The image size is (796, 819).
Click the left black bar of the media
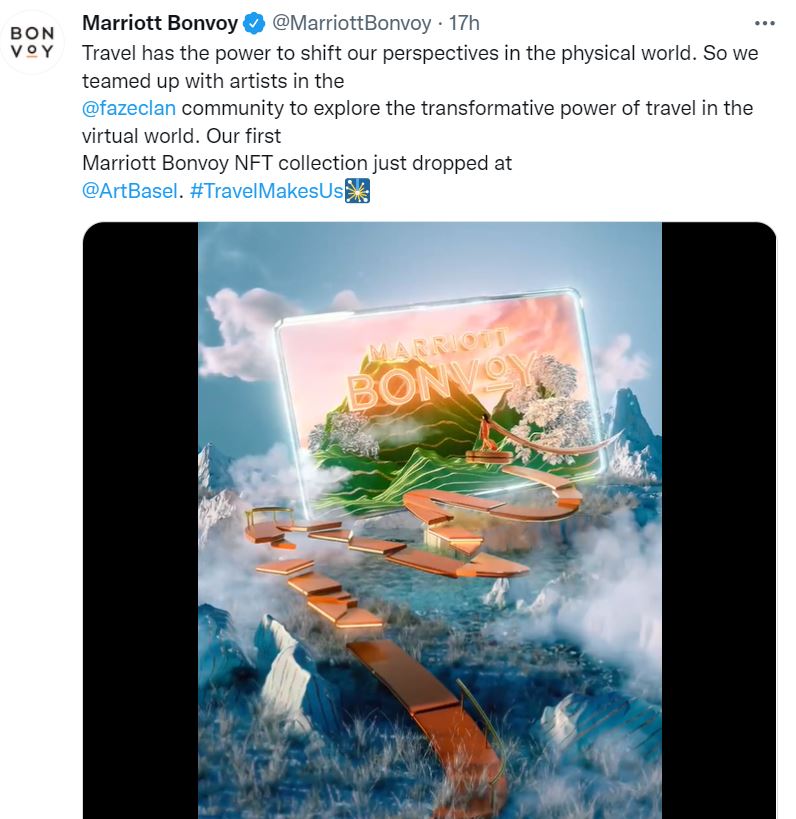point(141,520)
